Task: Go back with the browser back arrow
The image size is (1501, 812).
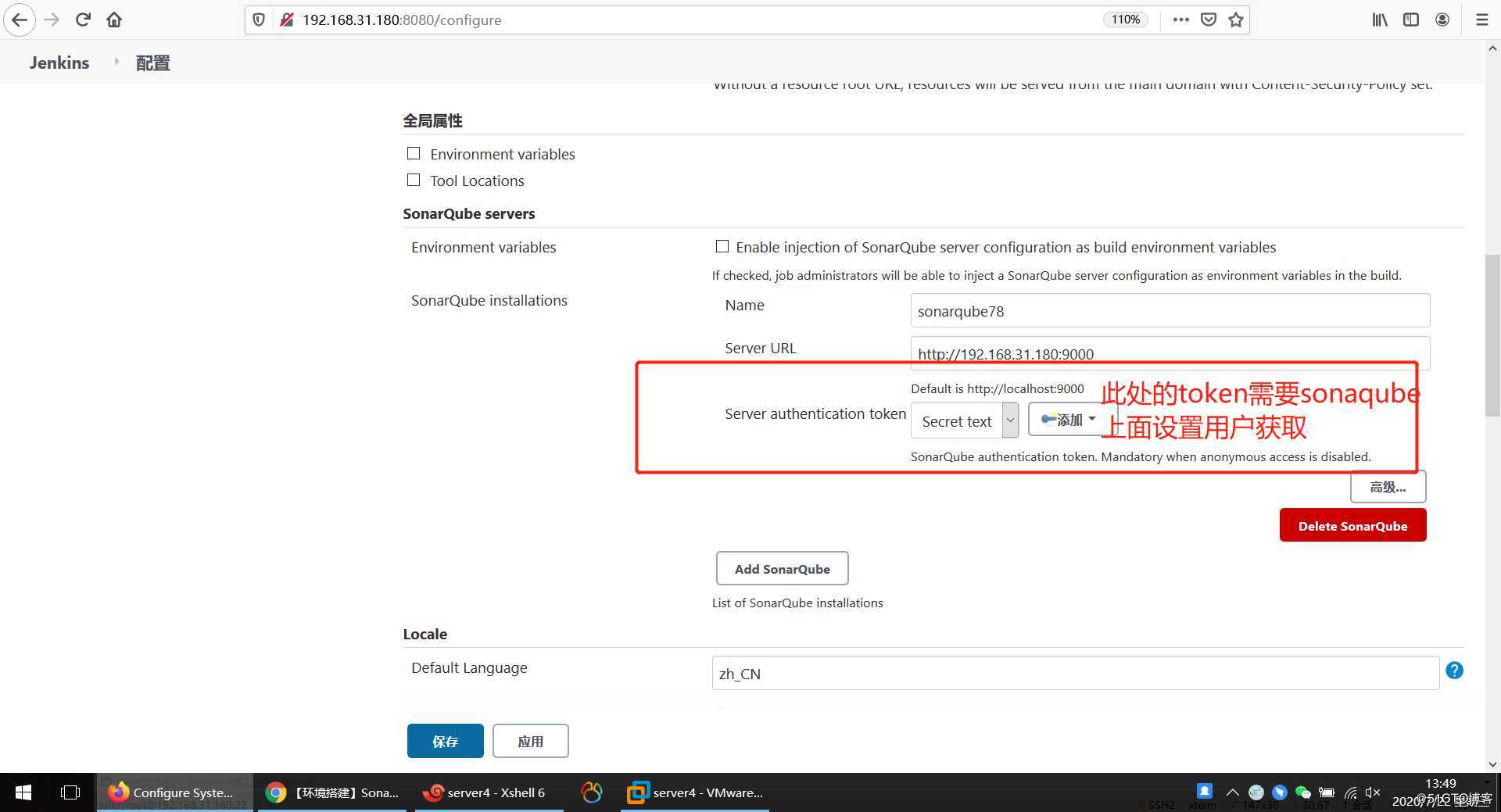Action: pyautogui.click(x=20, y=20)
